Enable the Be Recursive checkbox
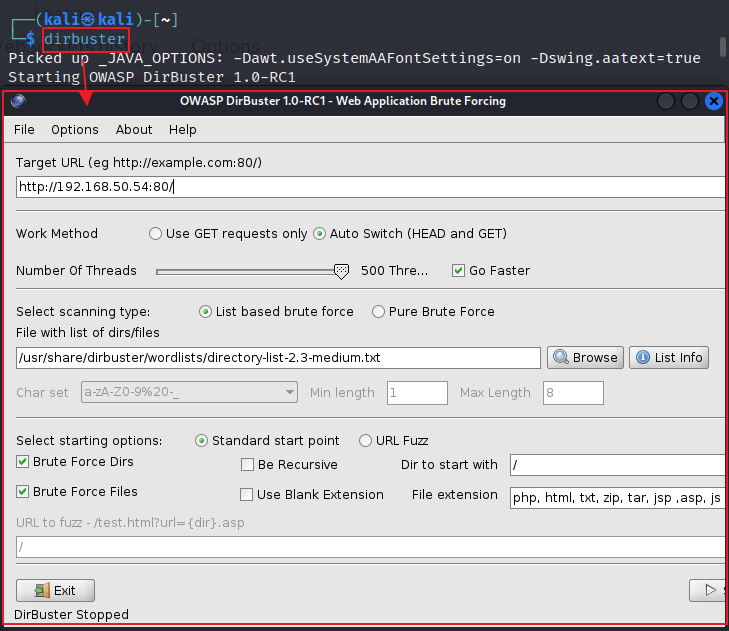Viewport: 729px width, 631px height. (x=247, y=465)
